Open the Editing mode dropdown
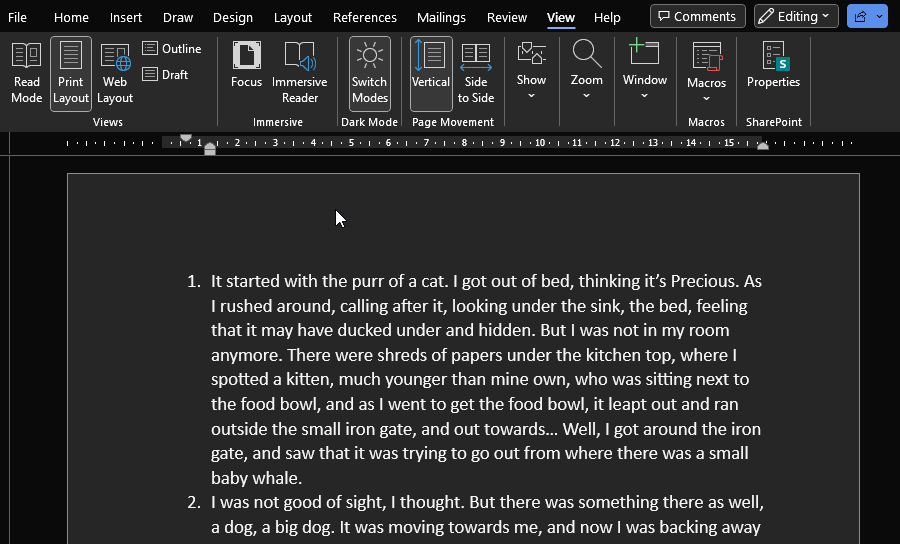The image size is (900, 544). tap(796, 16)
